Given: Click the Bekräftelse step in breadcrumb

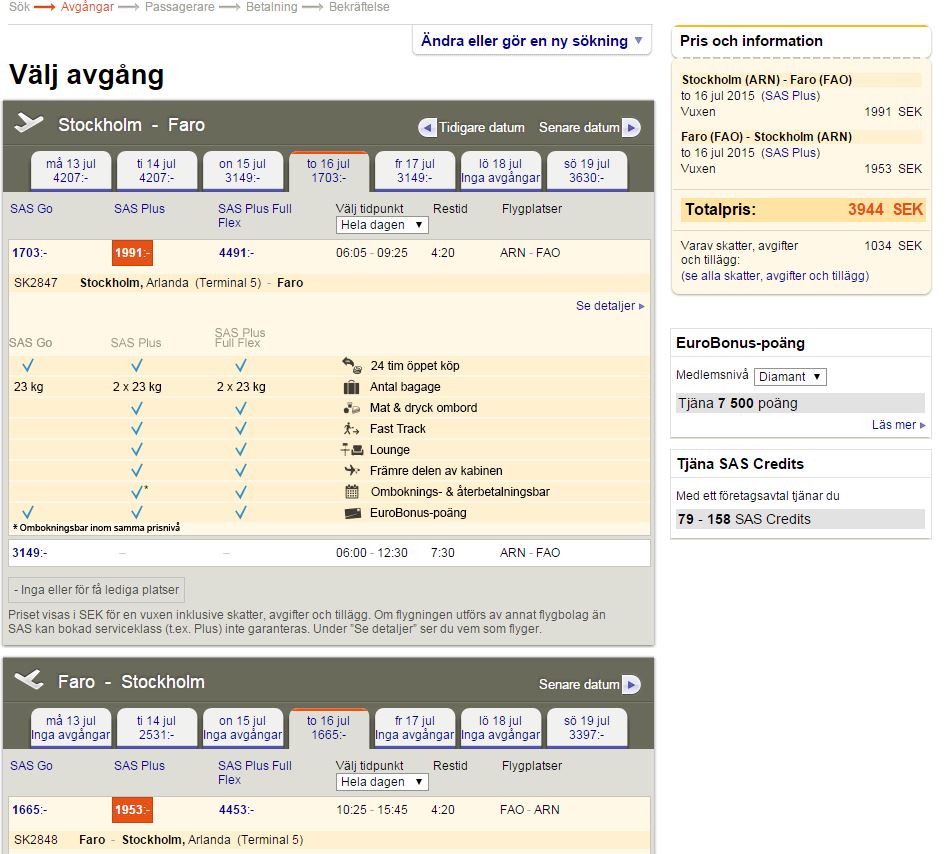Looking at the screenshot, I should coord(359,7).
